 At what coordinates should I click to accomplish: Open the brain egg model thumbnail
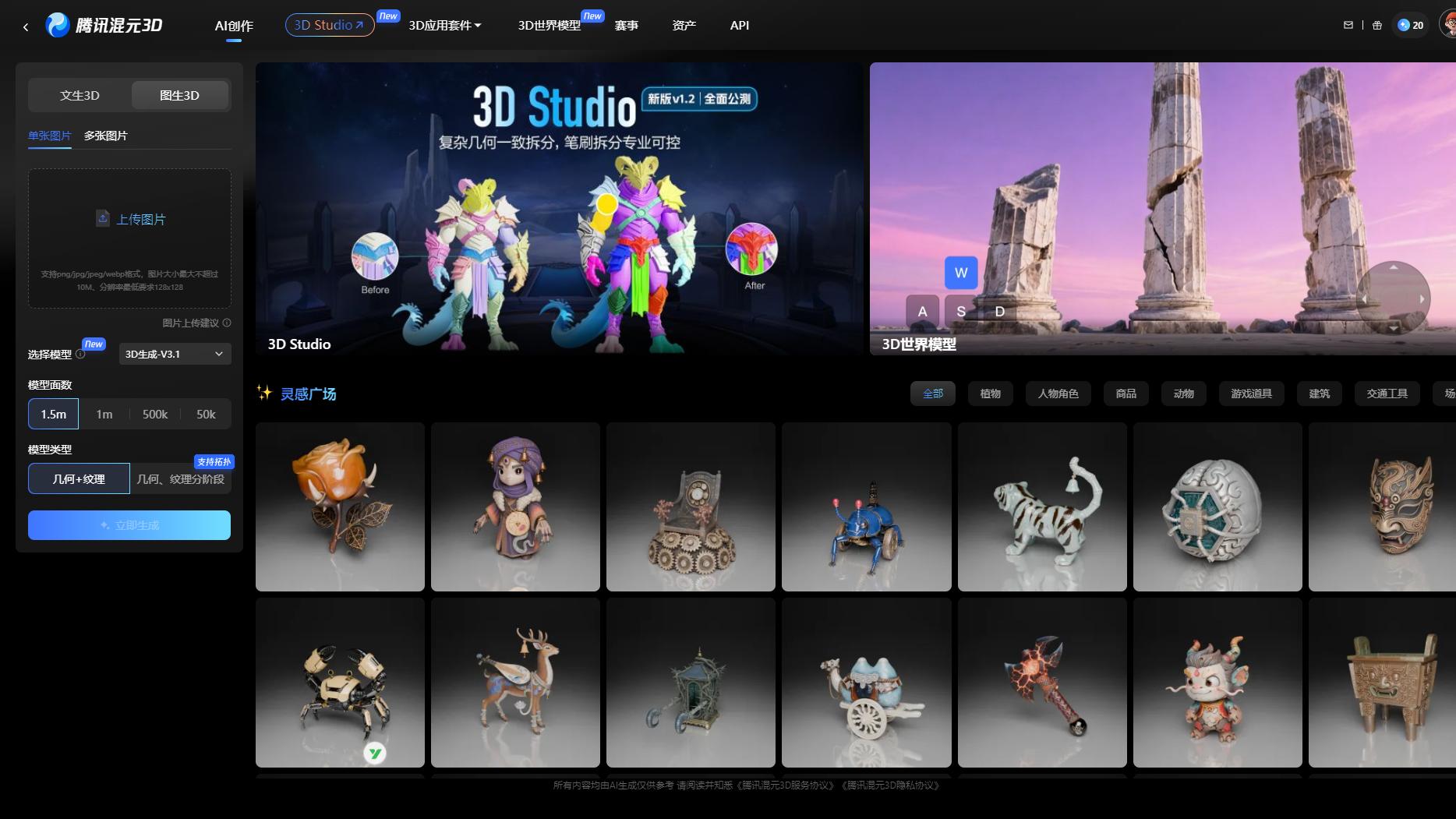1217,507
